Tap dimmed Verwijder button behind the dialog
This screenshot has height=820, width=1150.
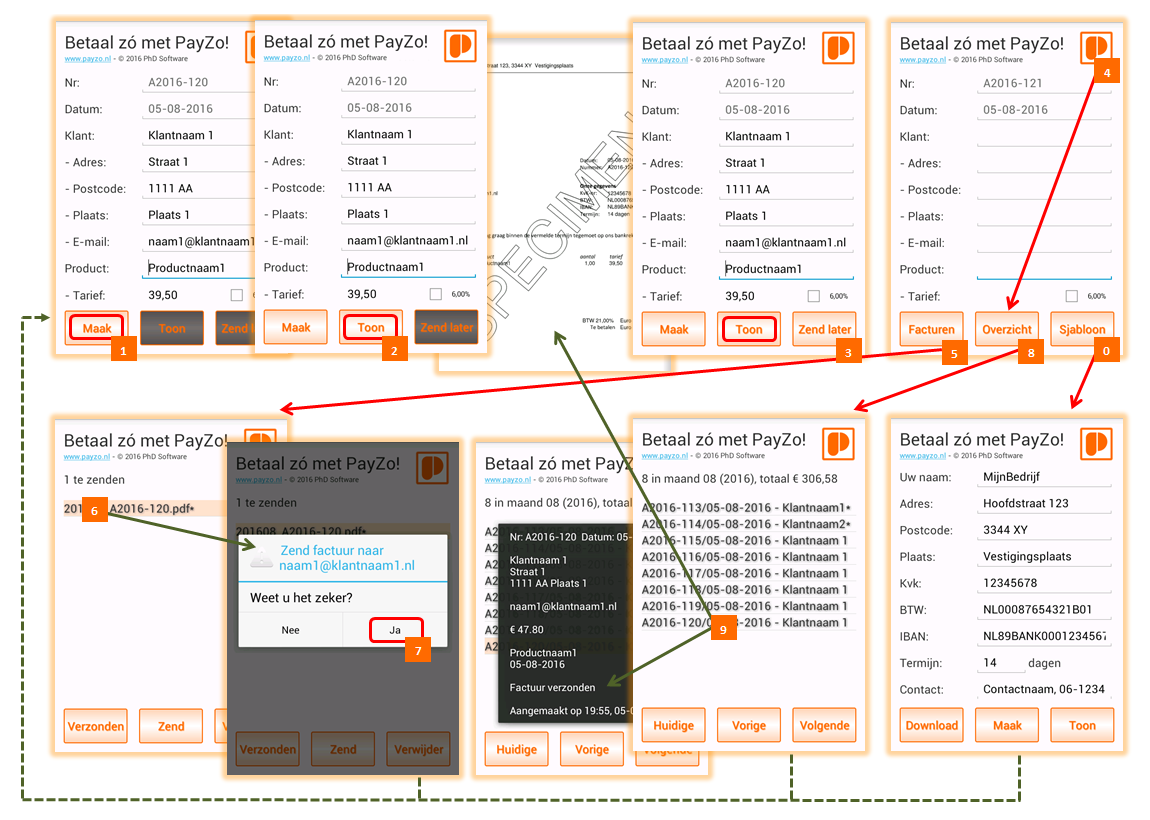coord(418,749)
